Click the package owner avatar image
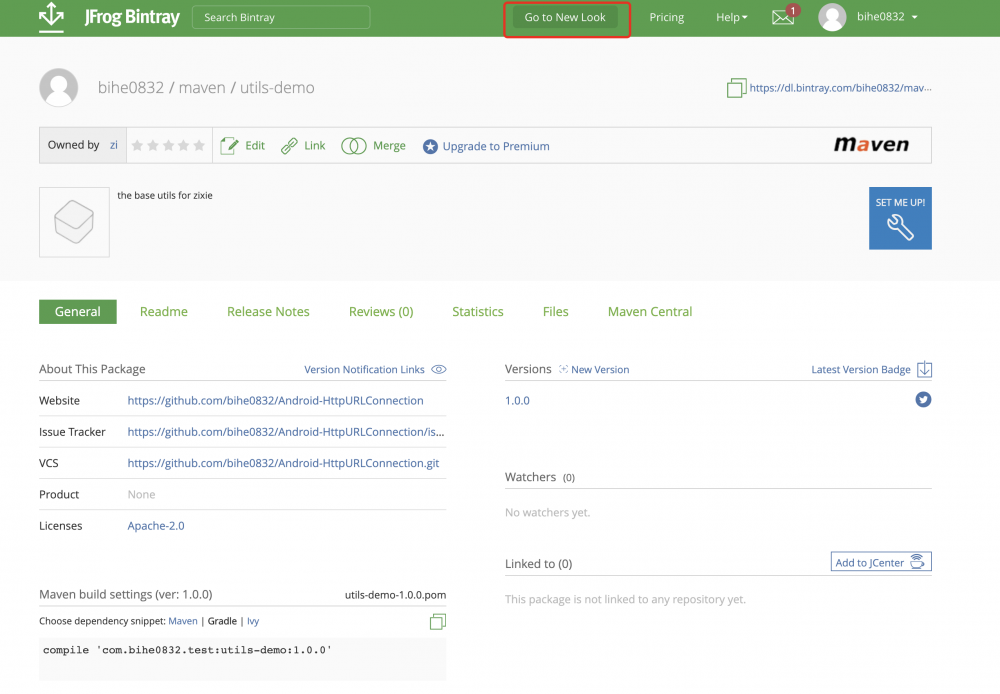This screenshot has height=694, width=1000. point(59,87)
